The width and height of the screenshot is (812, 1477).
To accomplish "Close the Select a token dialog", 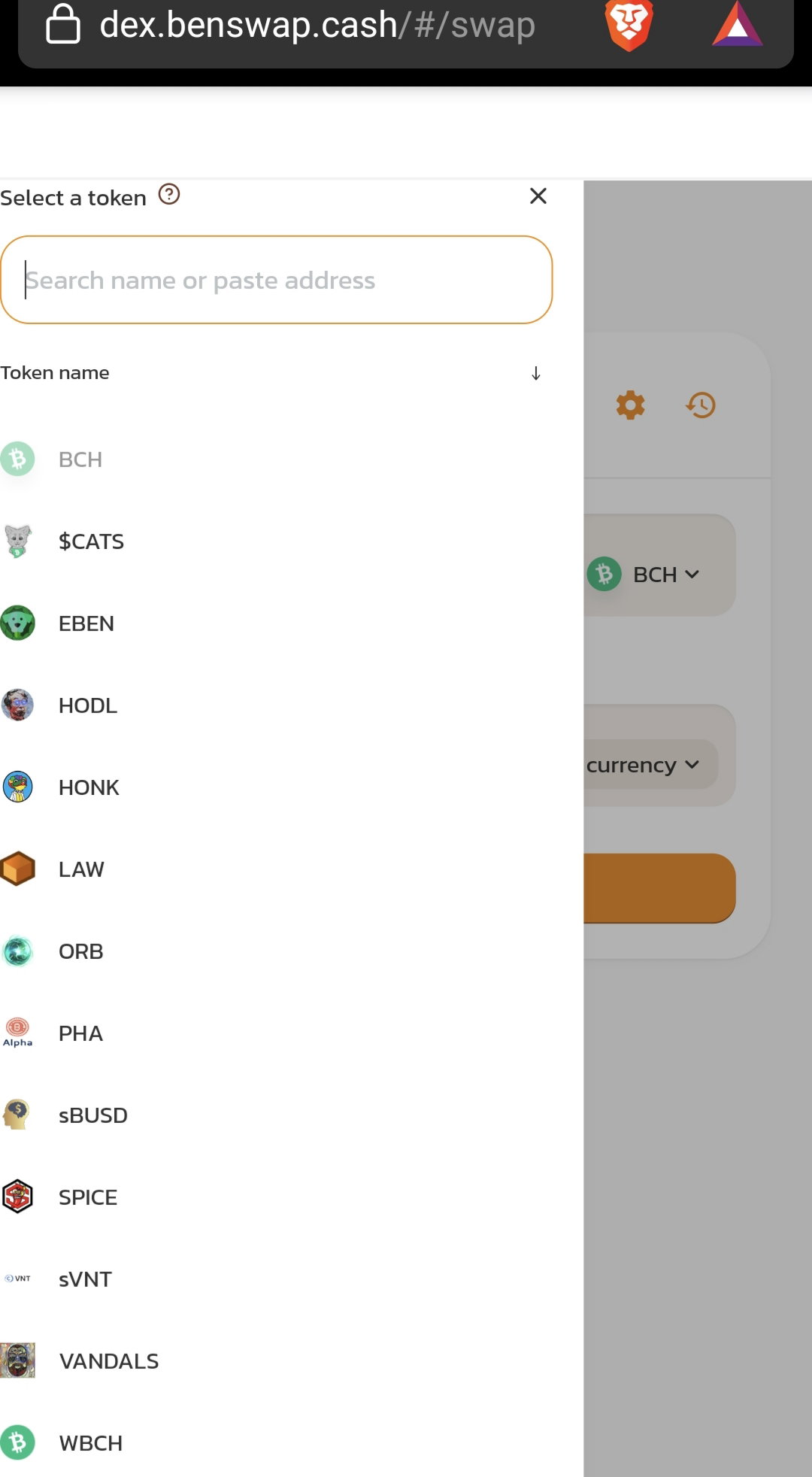I will pos(538,196).
